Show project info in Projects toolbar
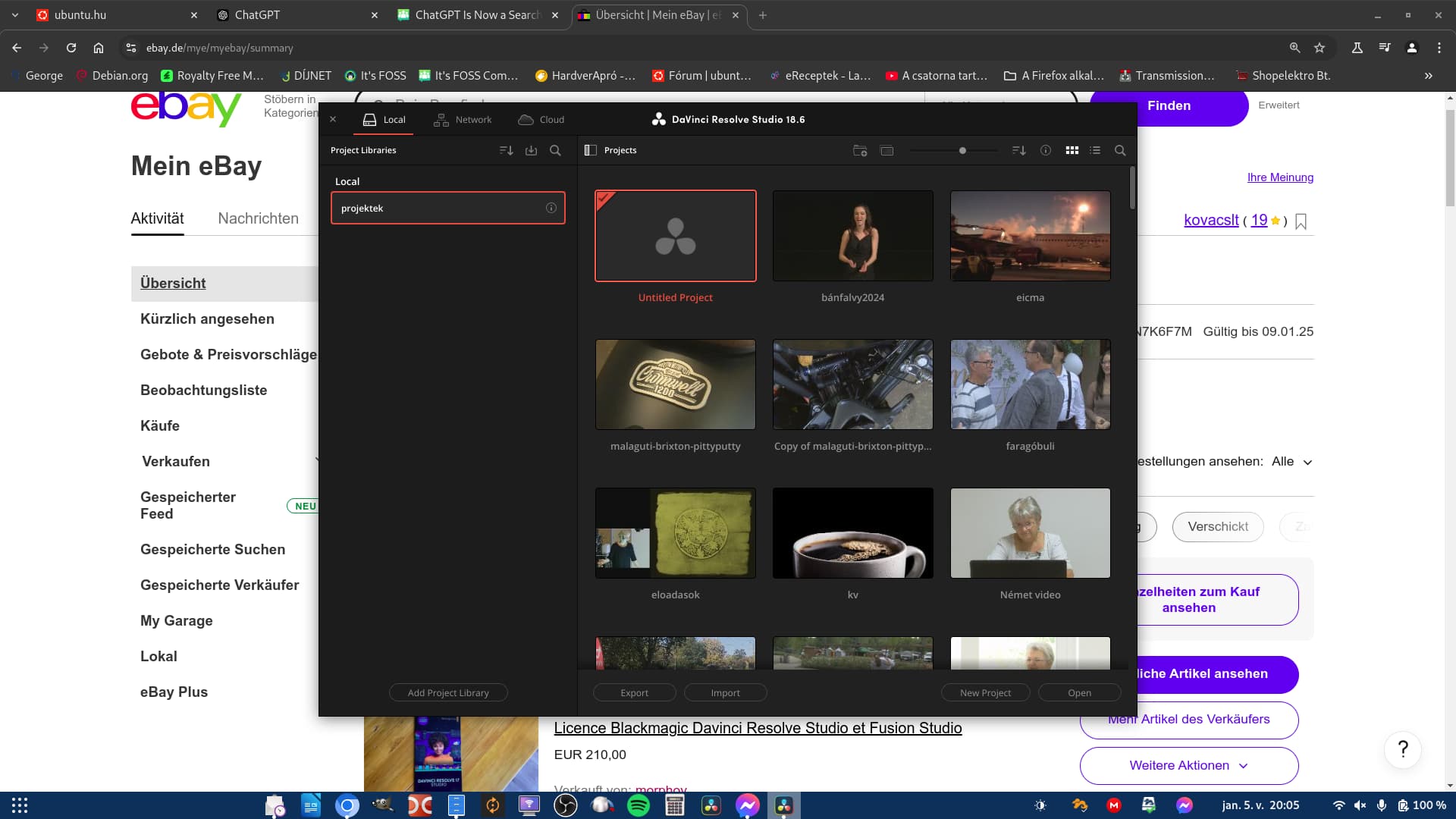This screenshot has height=819, width=1456. (x=1046, y=150)
